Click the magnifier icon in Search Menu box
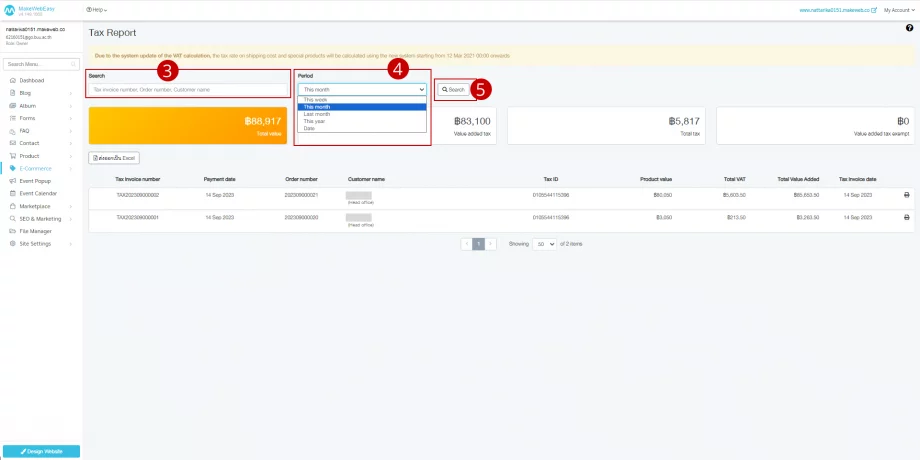Viewport: 920px width, 460px height. click(x=73, y=64)
